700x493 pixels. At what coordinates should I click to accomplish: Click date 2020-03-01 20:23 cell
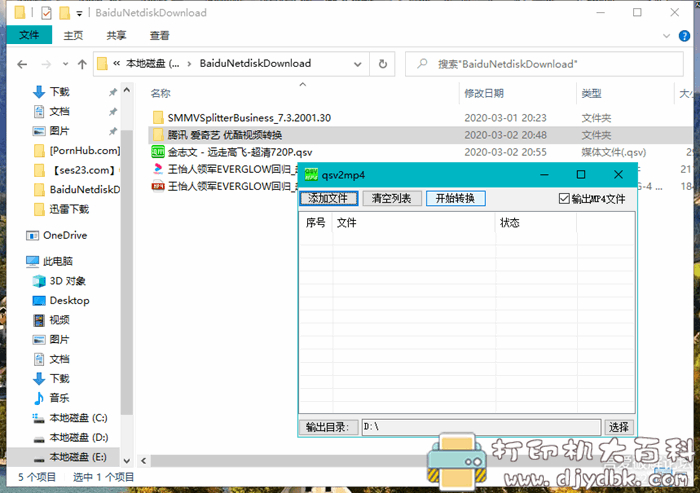[x=505, y=118]
